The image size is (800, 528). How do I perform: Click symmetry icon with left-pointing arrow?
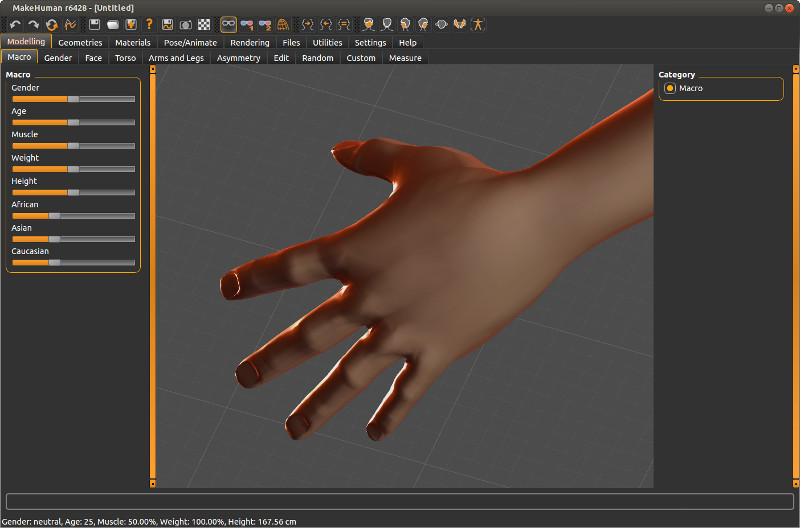326,24
